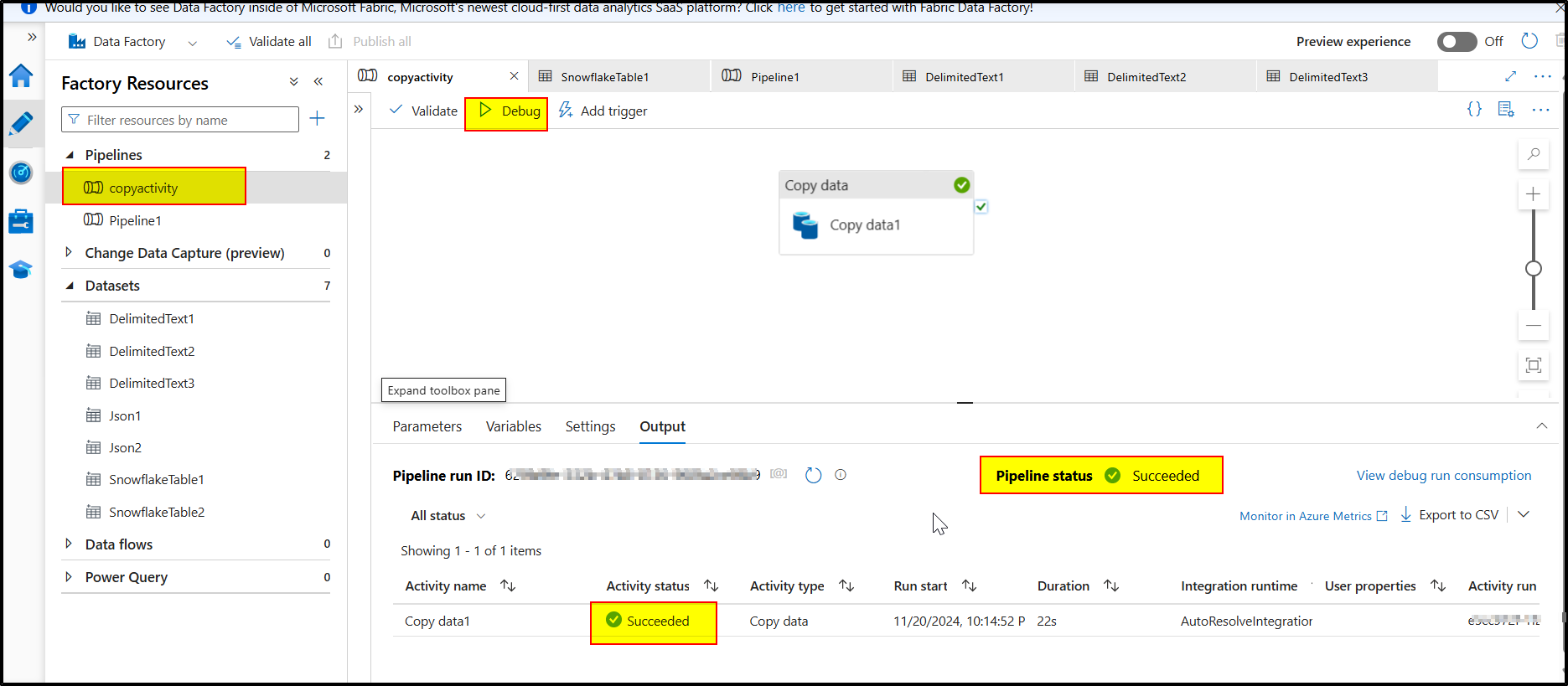Expand Change Data Capture (preview) section

[69, 252]
